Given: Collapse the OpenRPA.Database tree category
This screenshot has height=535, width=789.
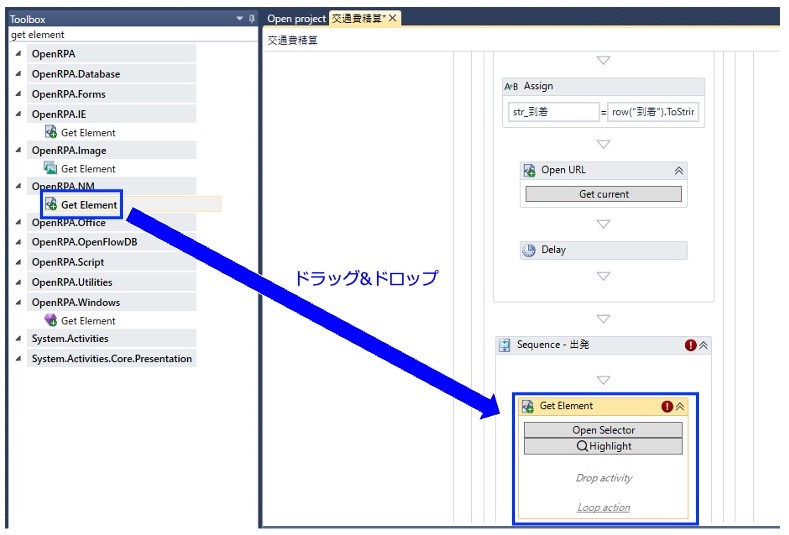Looking at the screenshot, I should click(18, 73).
